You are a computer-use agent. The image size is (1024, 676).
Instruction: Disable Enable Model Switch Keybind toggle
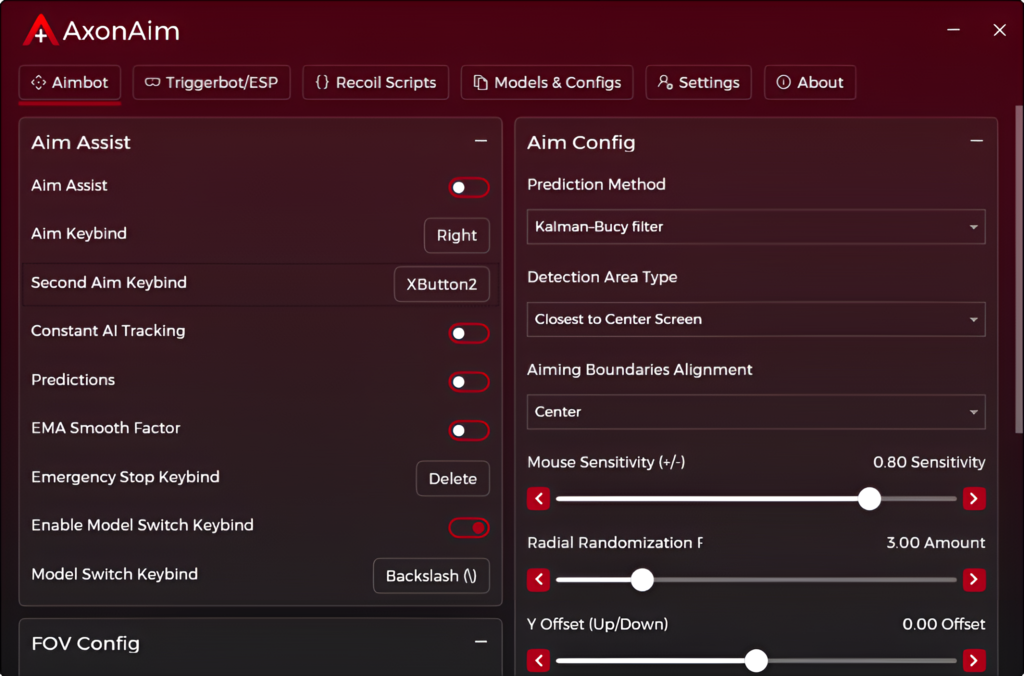[x=469, y=528]
